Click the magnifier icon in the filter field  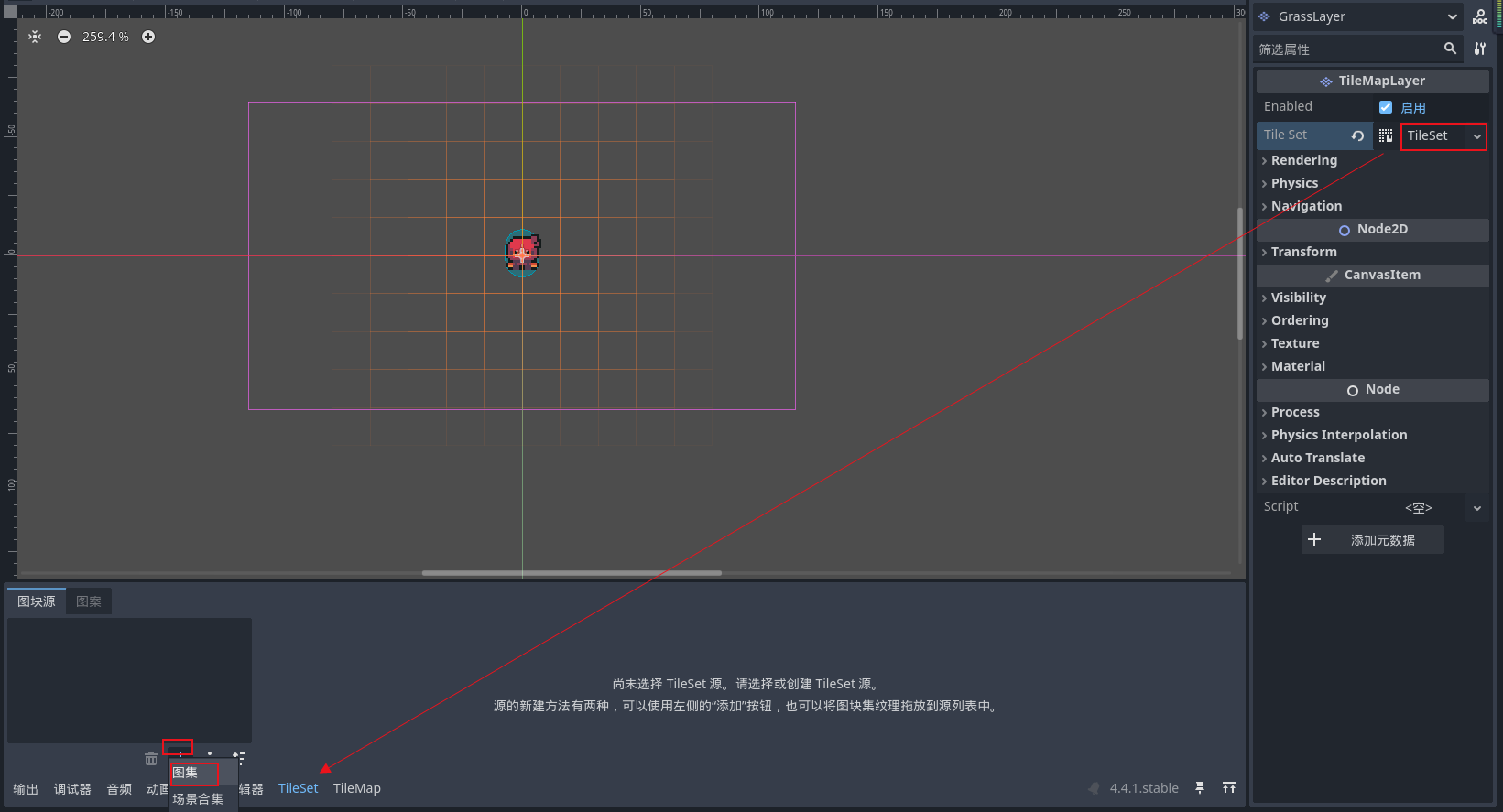(x=1450, y=49)
